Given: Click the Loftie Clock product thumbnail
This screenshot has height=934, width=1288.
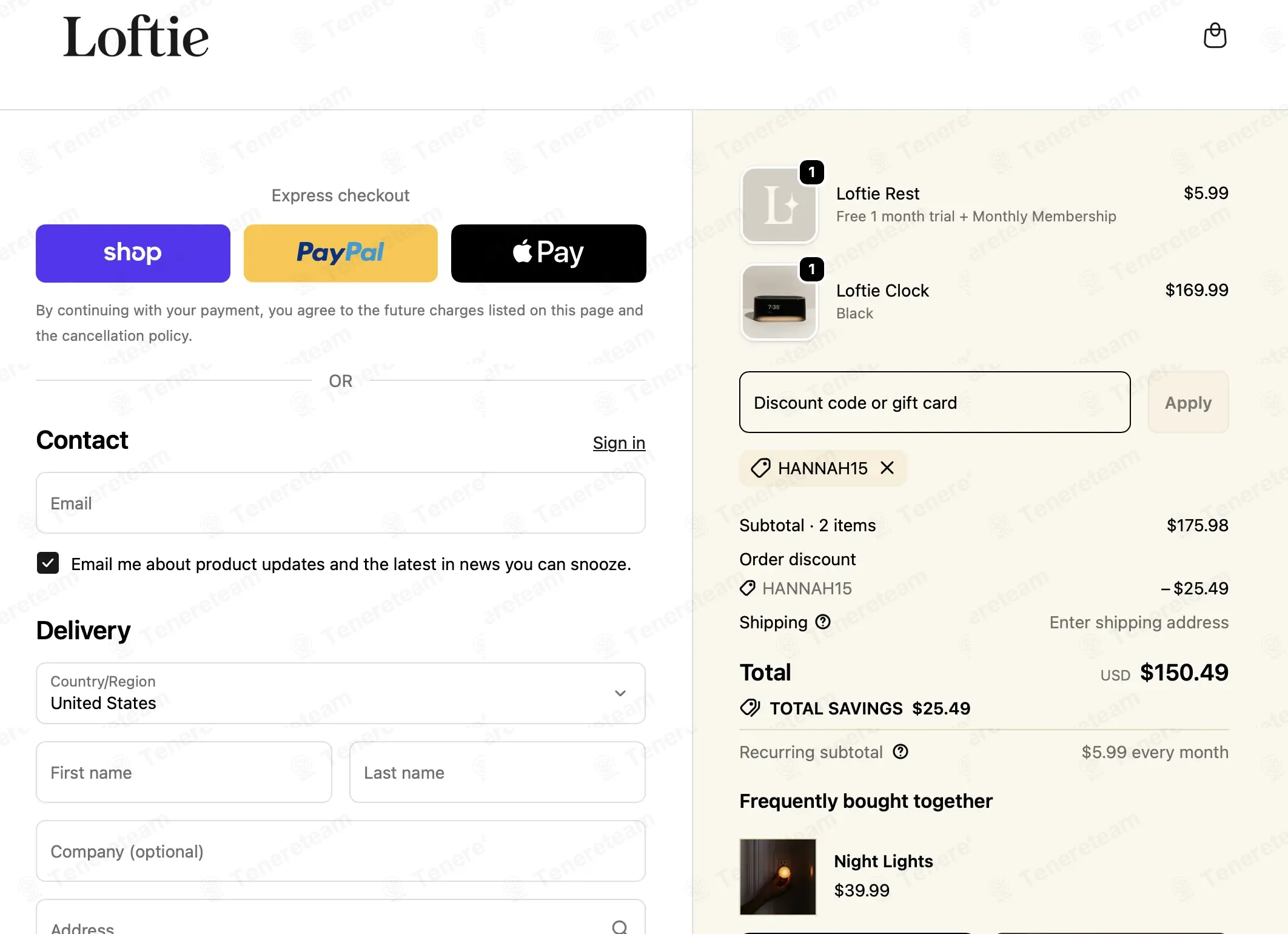Looking at the screenshot, I should (x=779, y=302).
